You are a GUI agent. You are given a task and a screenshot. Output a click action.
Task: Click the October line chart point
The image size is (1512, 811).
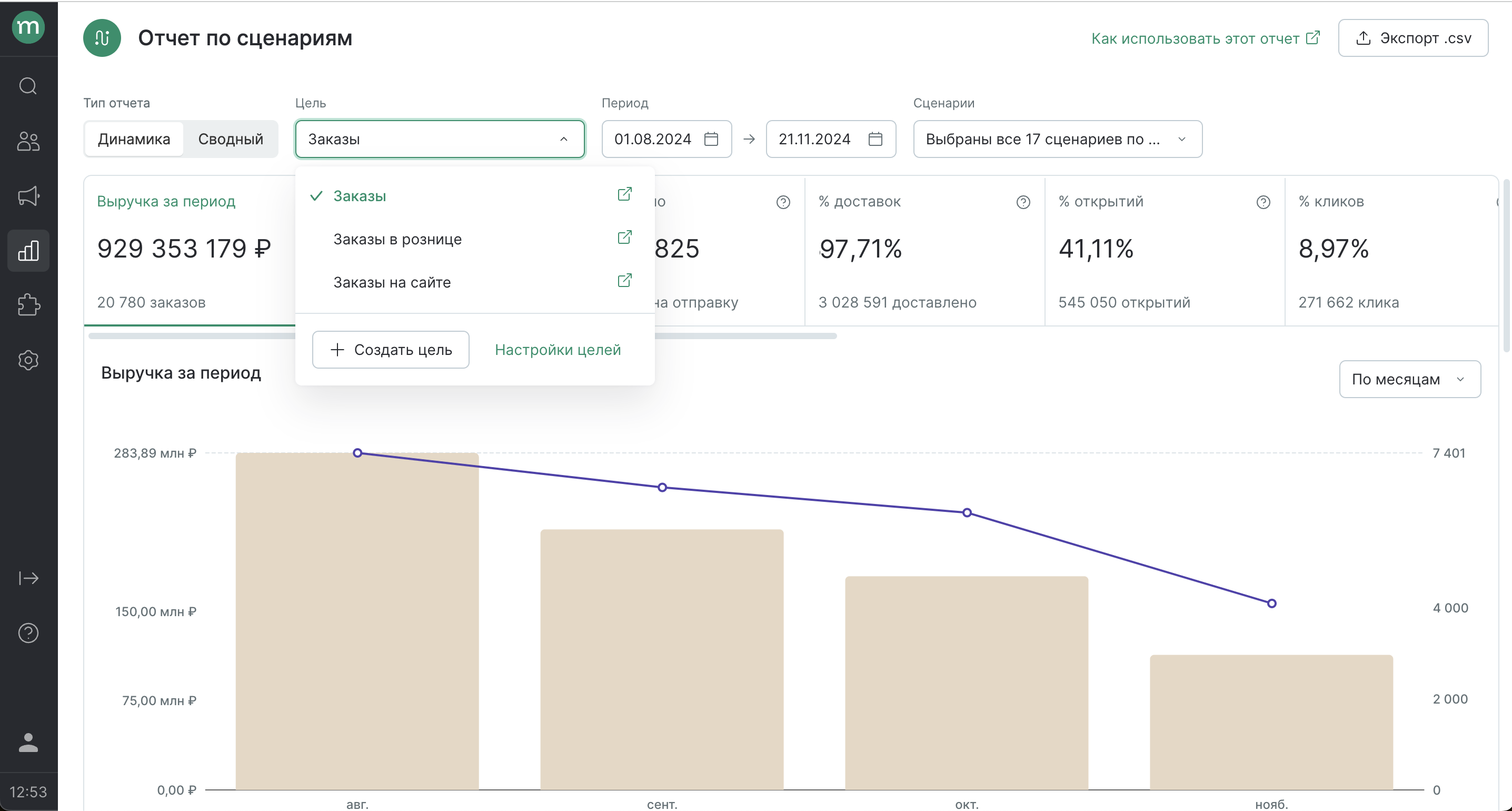(967, 513)
